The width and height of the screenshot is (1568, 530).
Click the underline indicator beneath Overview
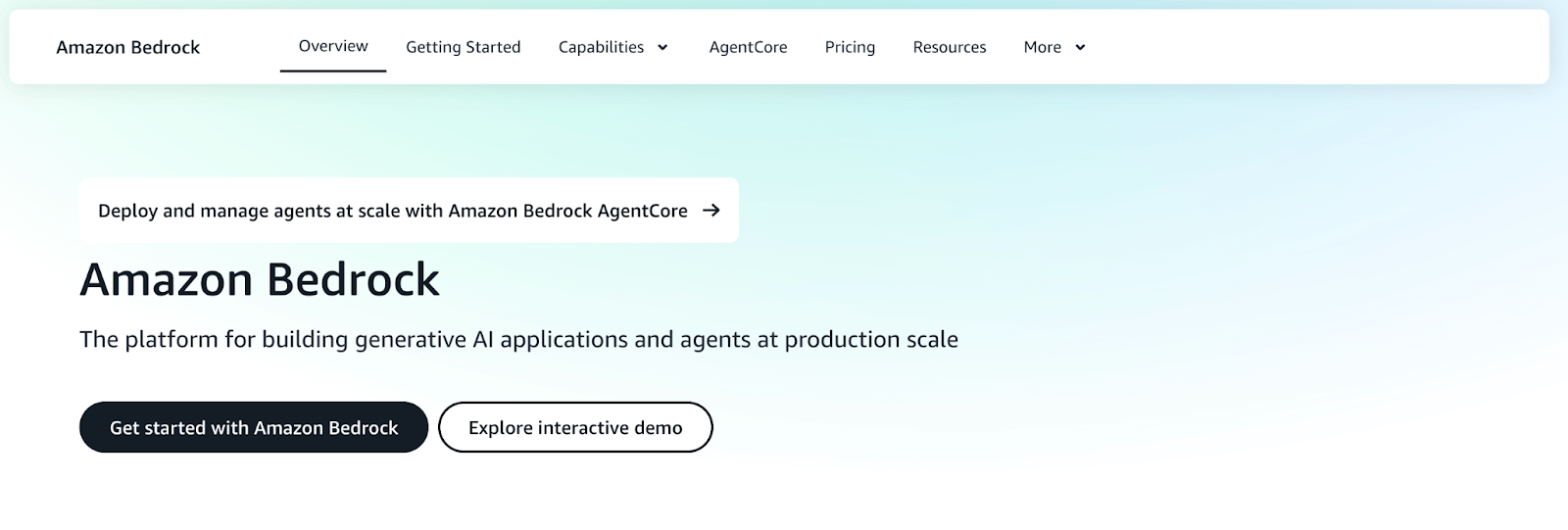333,71
